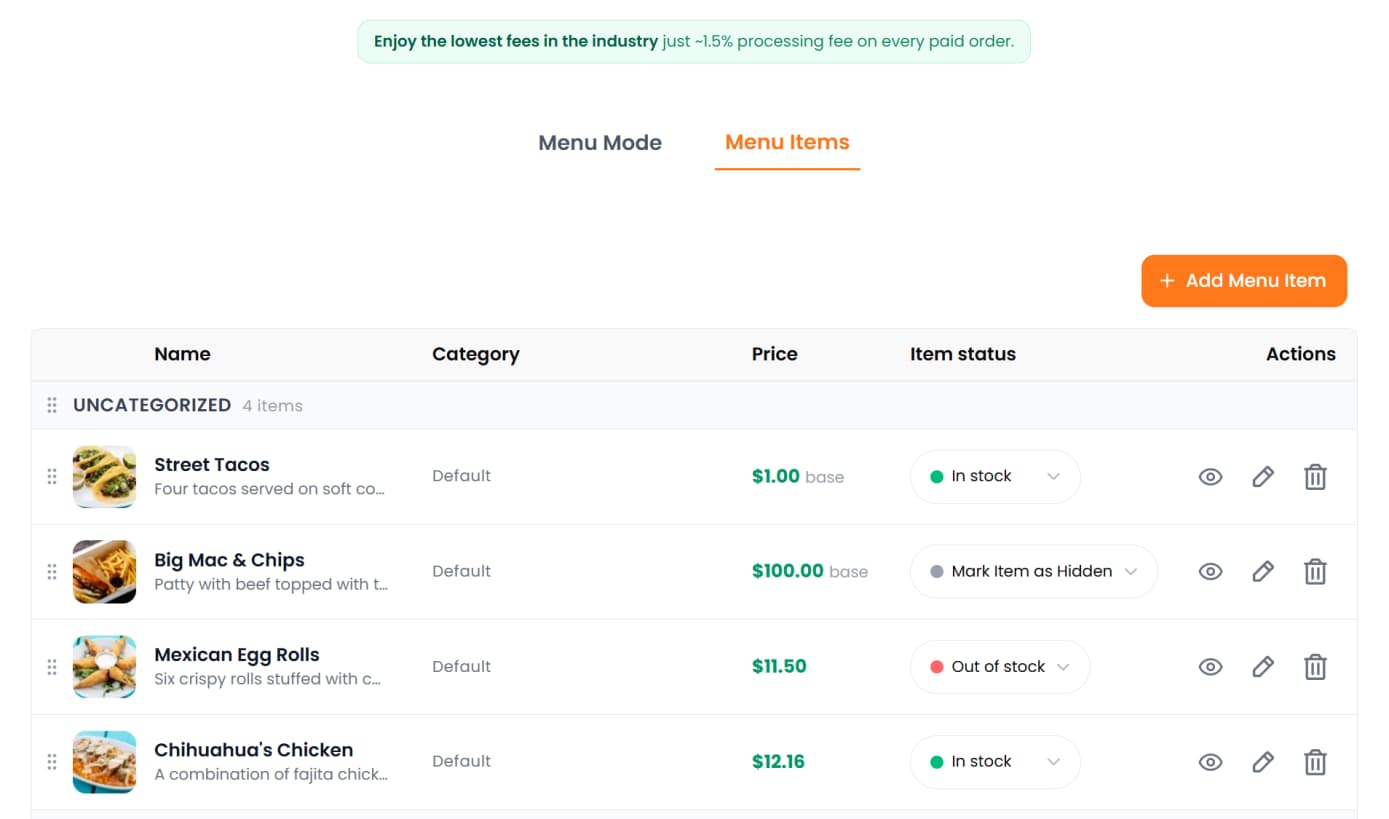Click the Category column header
Image resolution: width=1389 pixels, height=819 pixels.
(476, 354)
